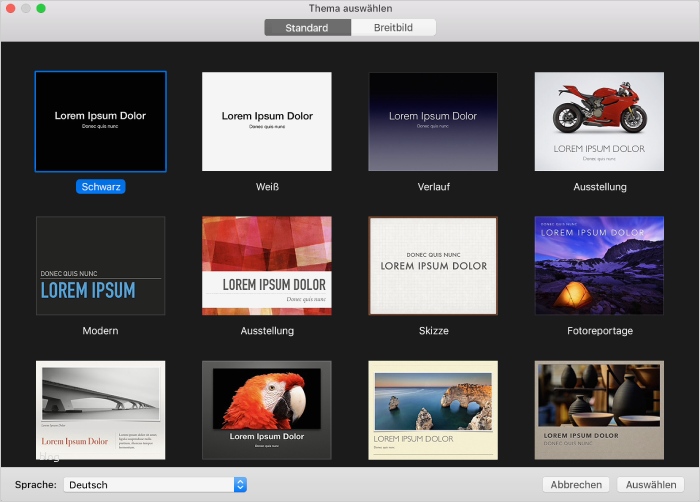Click the green zoom window button
700x502 pixels.
(41, 9)
